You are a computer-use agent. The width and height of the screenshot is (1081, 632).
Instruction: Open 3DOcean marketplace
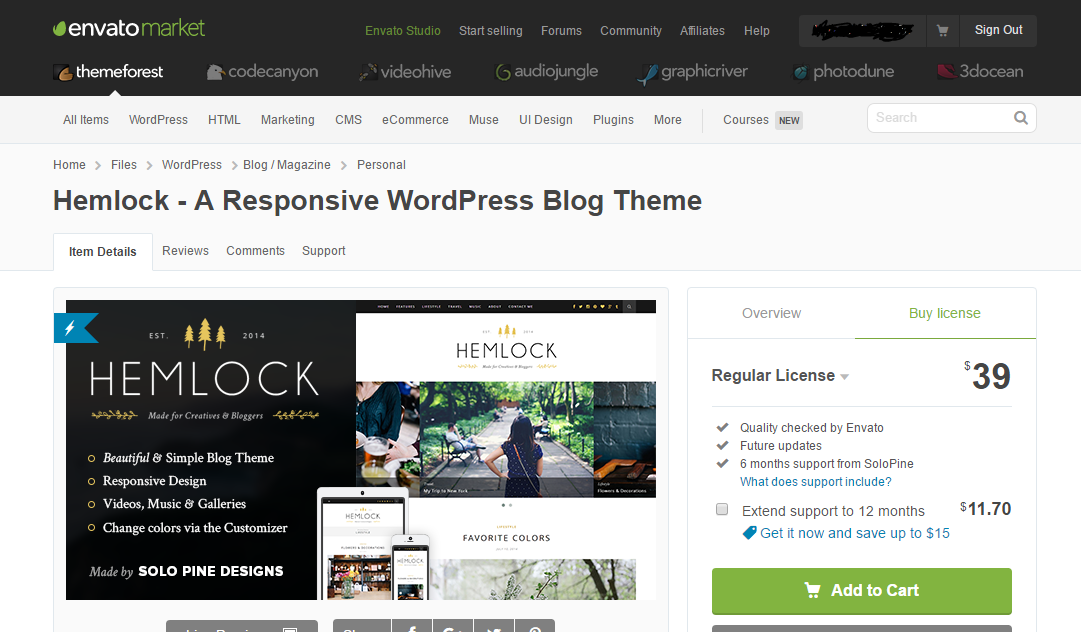[980, 72]
